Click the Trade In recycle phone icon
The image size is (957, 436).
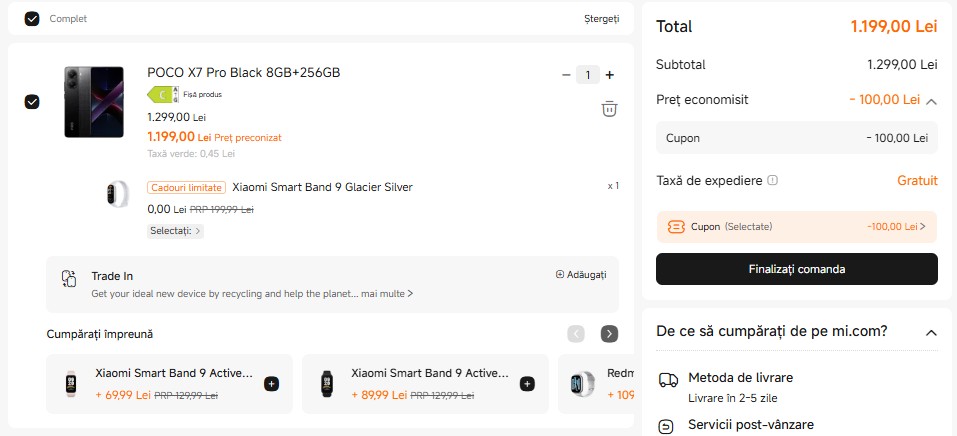(x=69, y=278)
